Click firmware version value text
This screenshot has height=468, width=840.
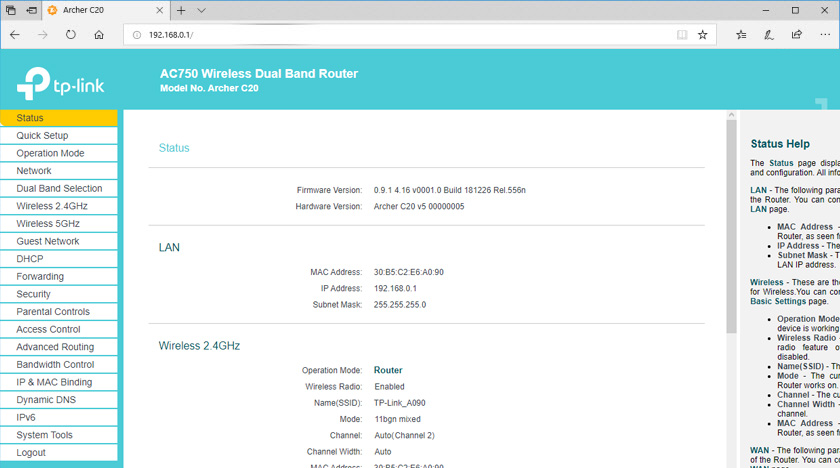(449, 190)
